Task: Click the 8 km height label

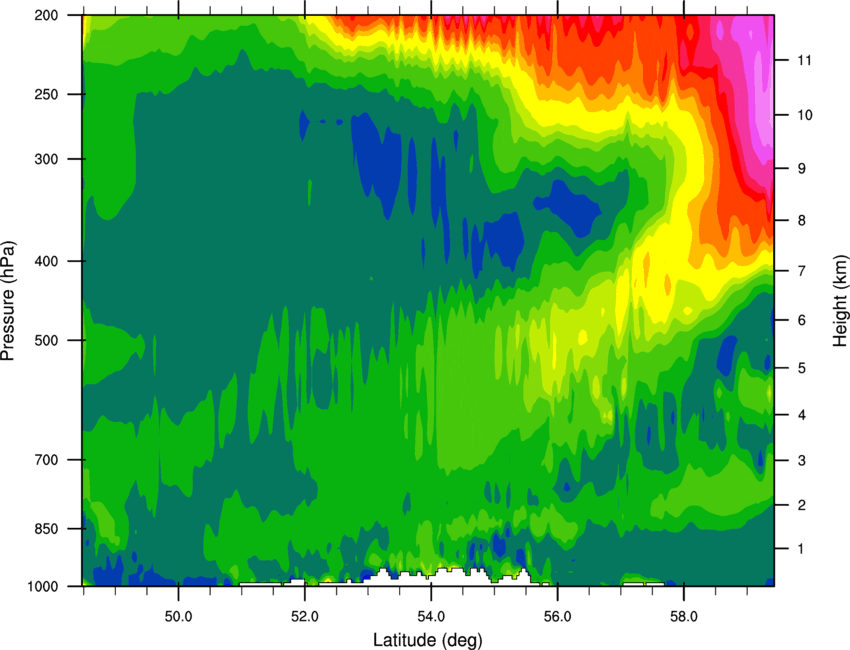Action: [x=802, y=220]
